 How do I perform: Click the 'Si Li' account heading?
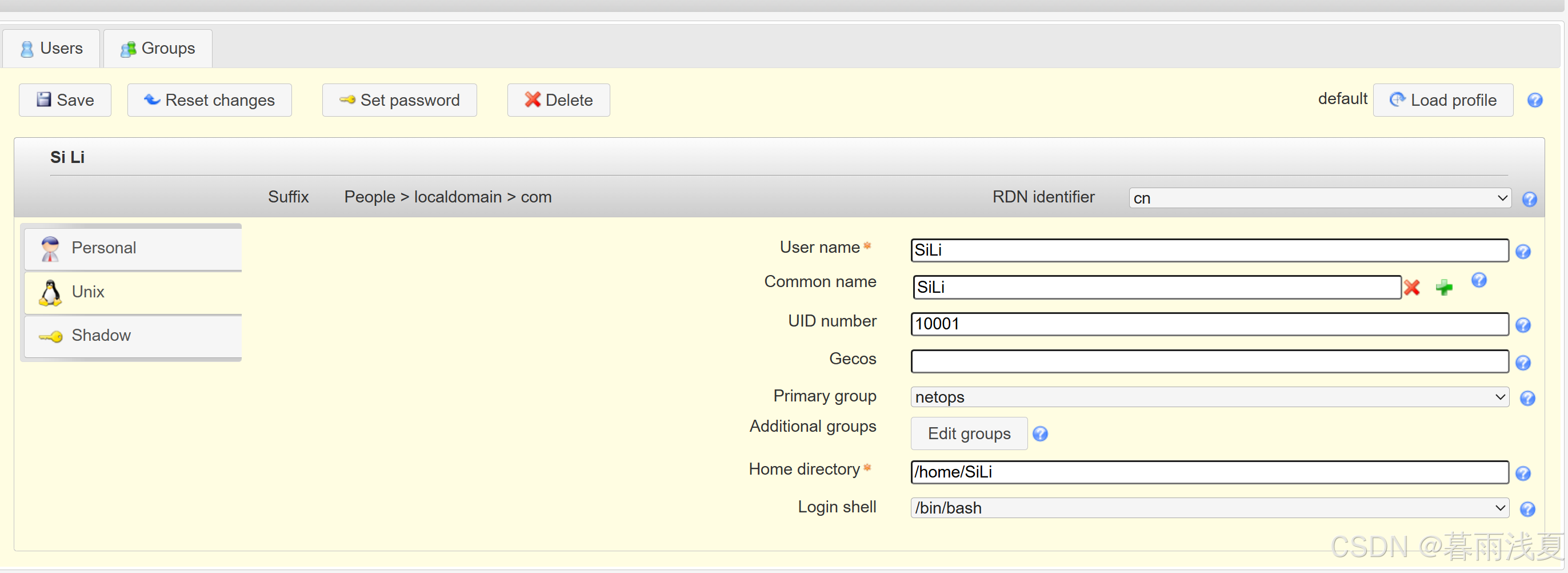(x=67, y=157)
